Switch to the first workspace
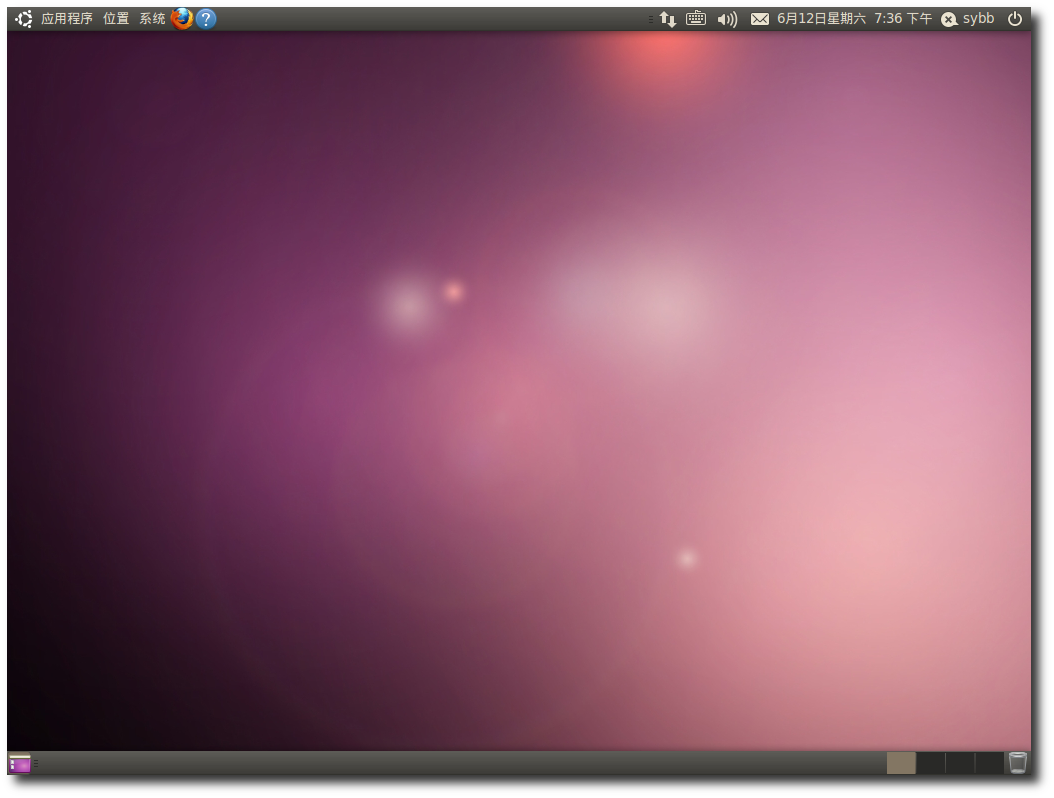 [x=901, y=763]
